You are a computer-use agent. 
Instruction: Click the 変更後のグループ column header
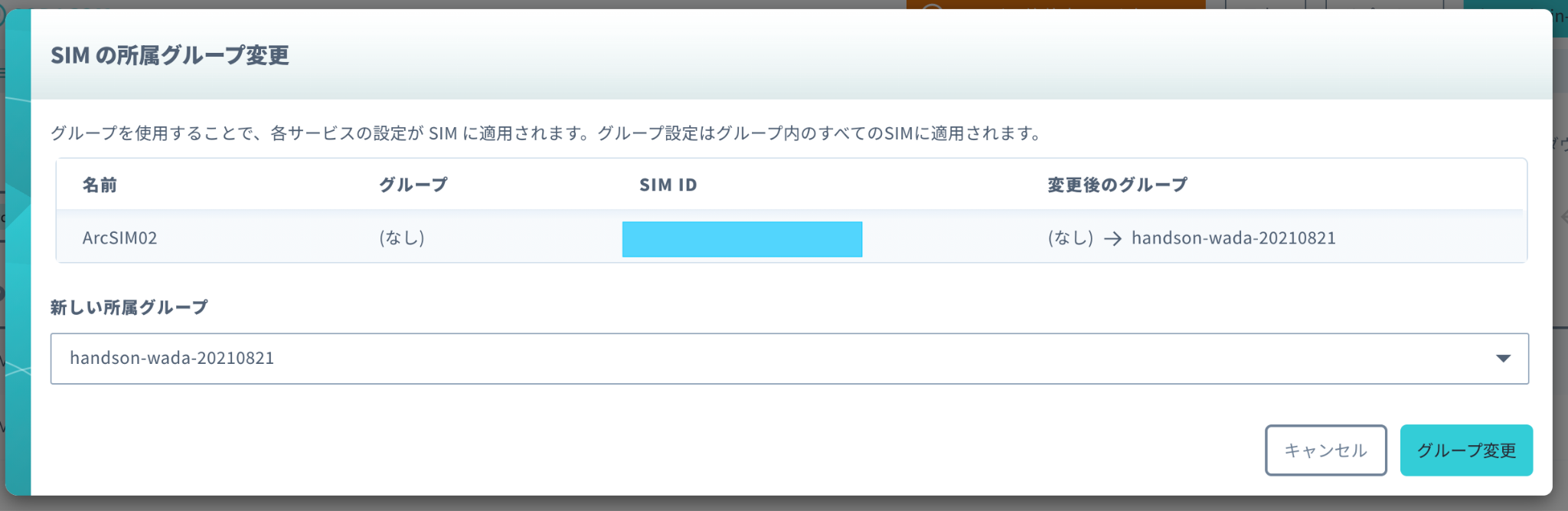click(x=1117, y=185)
